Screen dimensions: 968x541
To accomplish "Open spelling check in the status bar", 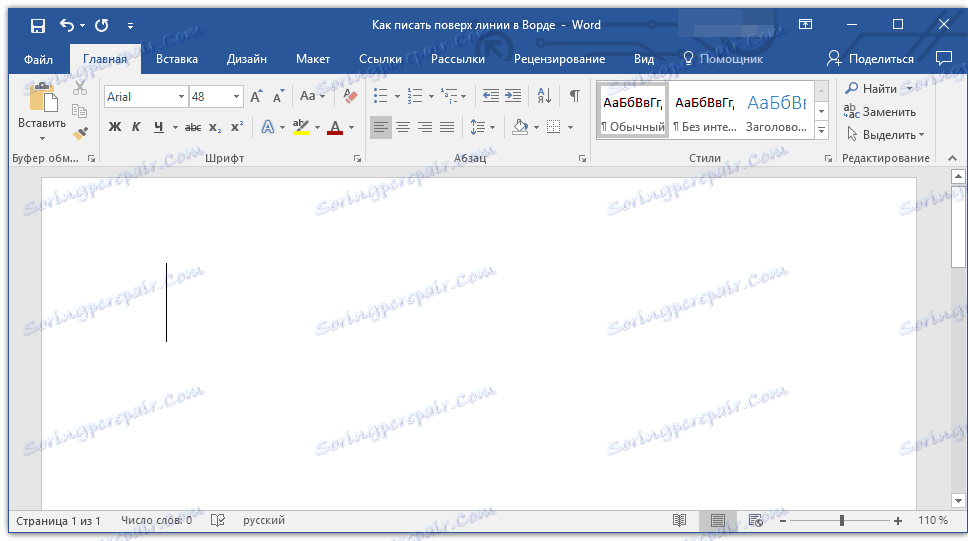I will 218,521.
